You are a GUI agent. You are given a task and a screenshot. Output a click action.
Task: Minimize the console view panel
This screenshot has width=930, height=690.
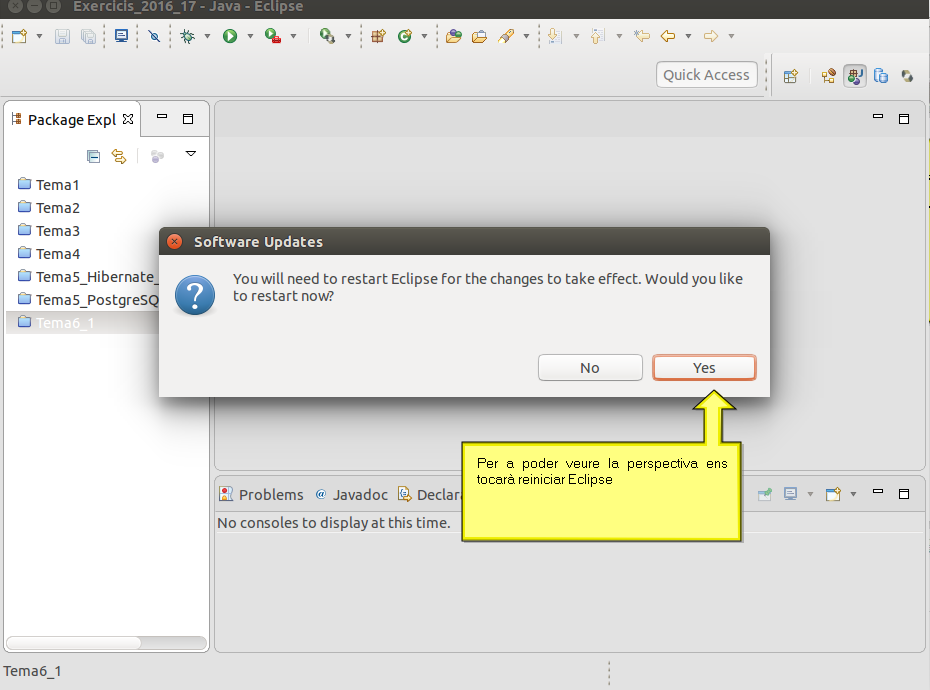878,492
